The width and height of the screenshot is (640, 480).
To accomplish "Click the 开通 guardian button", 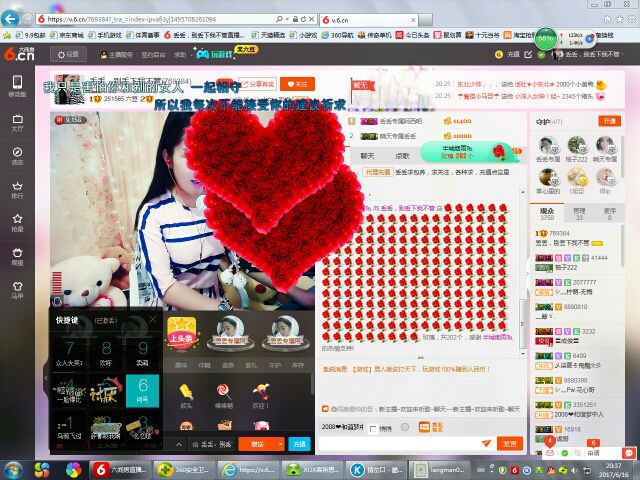I will pyautogui.click(x=609, y=121).
